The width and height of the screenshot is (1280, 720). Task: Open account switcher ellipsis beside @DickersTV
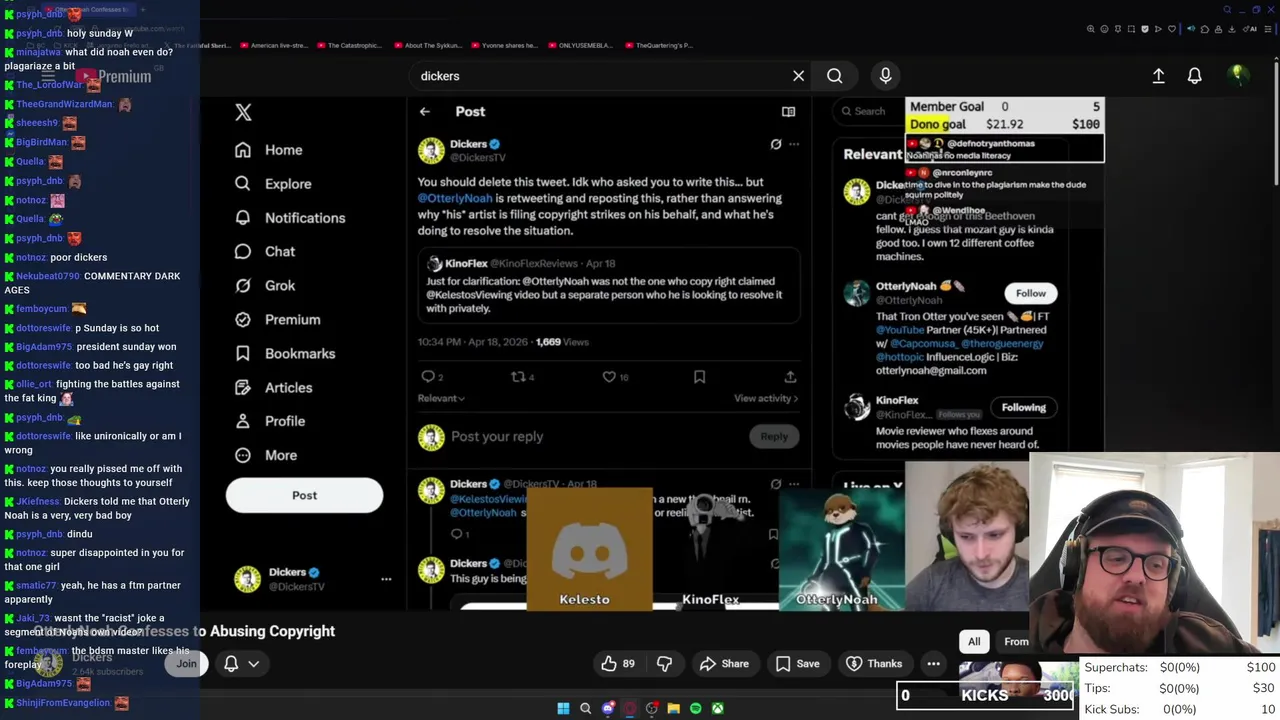click(386, 579)
